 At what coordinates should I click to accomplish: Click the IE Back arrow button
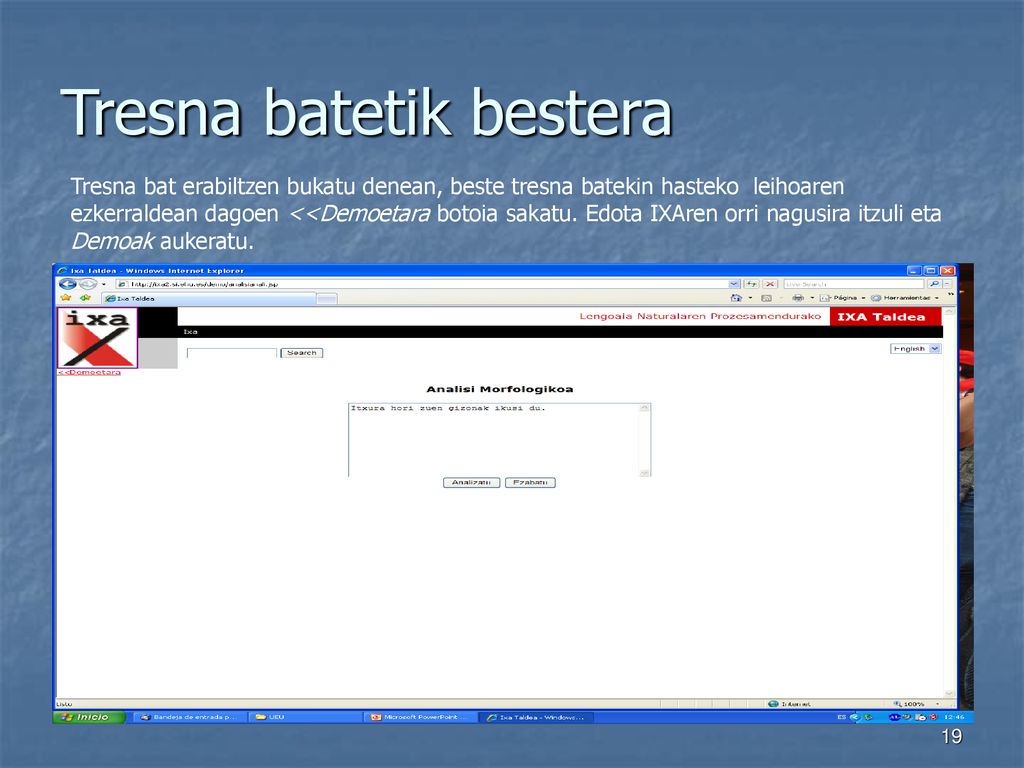click(x=67, y=284)
